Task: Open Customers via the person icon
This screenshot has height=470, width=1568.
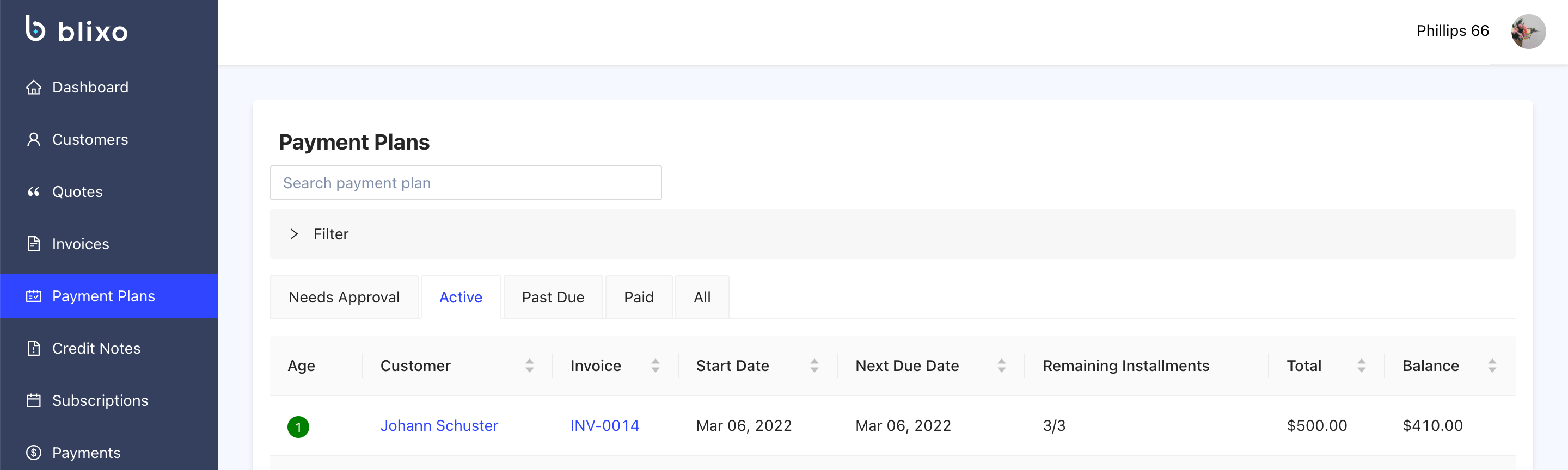Action: [33, 140]
